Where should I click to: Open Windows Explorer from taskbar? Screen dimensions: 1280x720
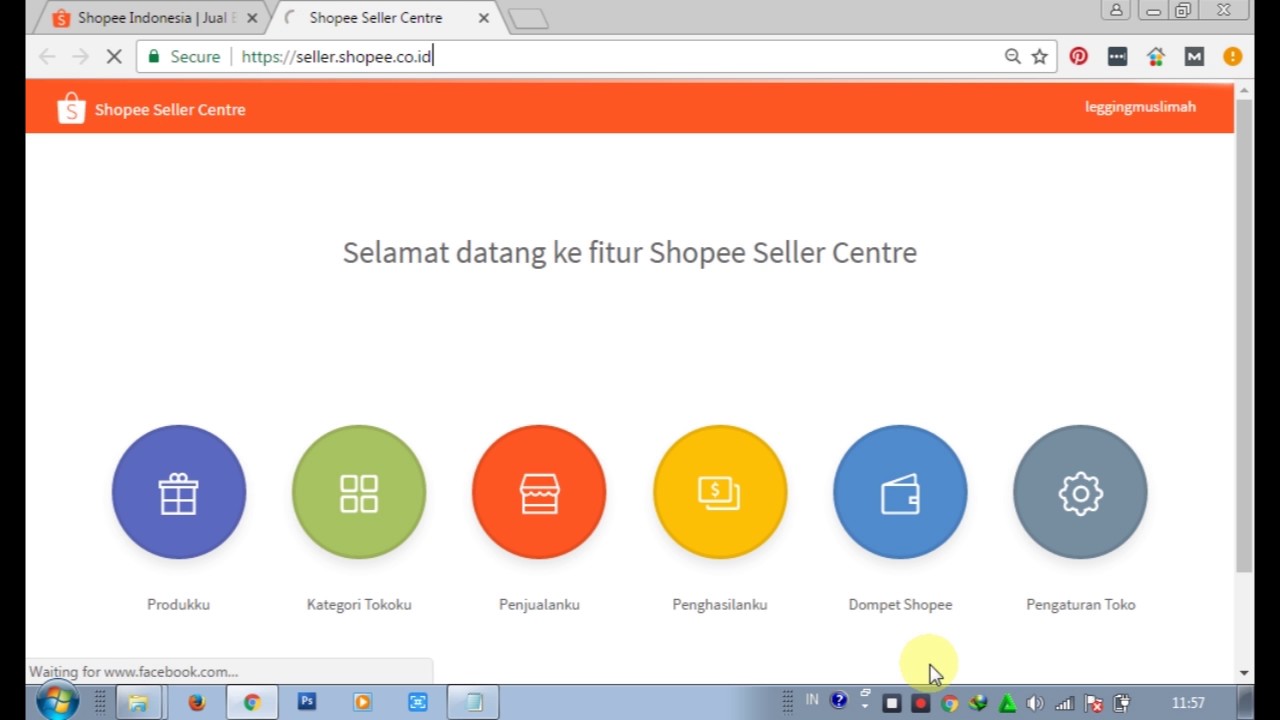138,703
